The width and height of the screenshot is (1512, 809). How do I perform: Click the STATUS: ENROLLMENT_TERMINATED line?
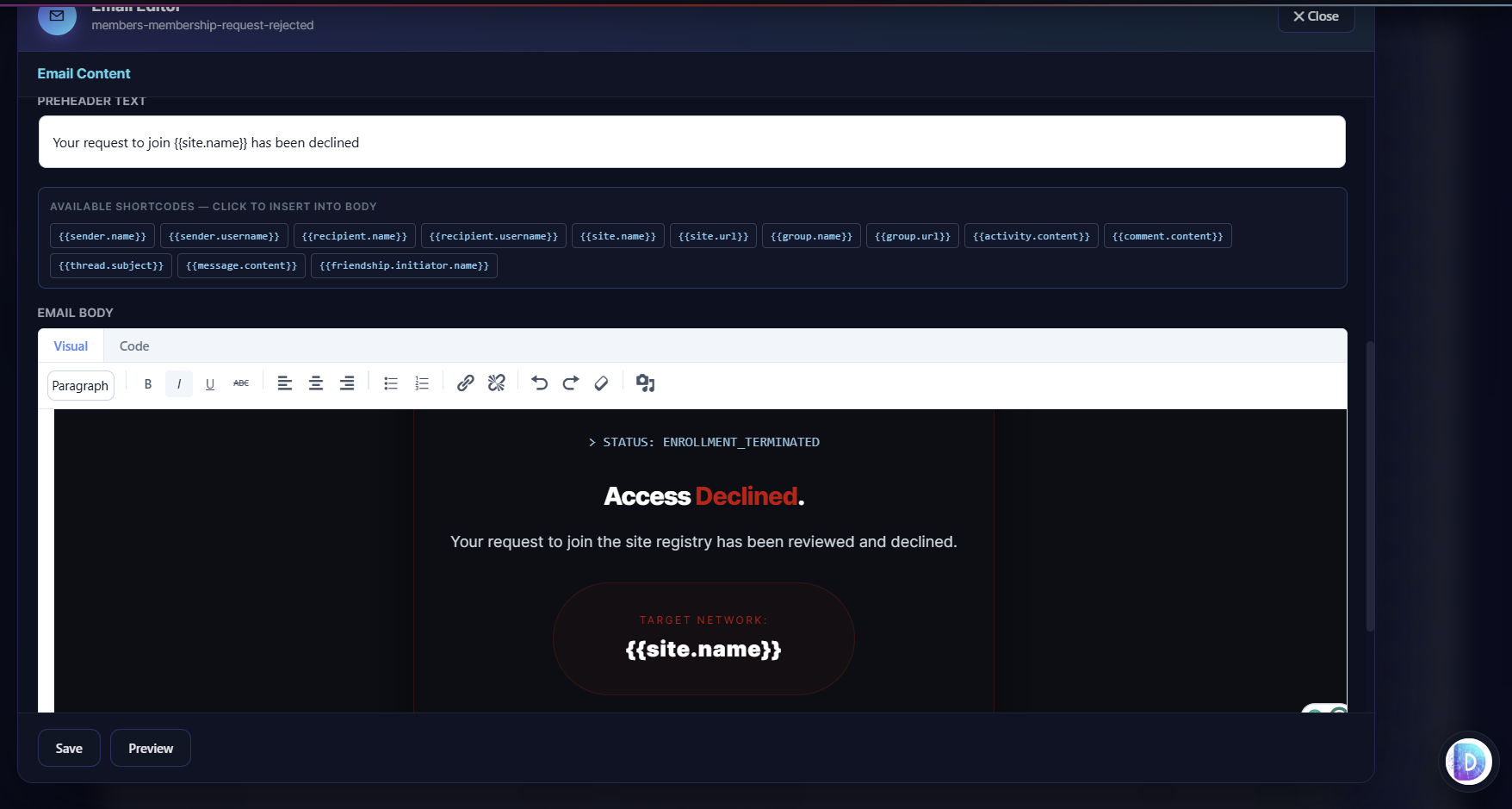[x=703, y=442]
